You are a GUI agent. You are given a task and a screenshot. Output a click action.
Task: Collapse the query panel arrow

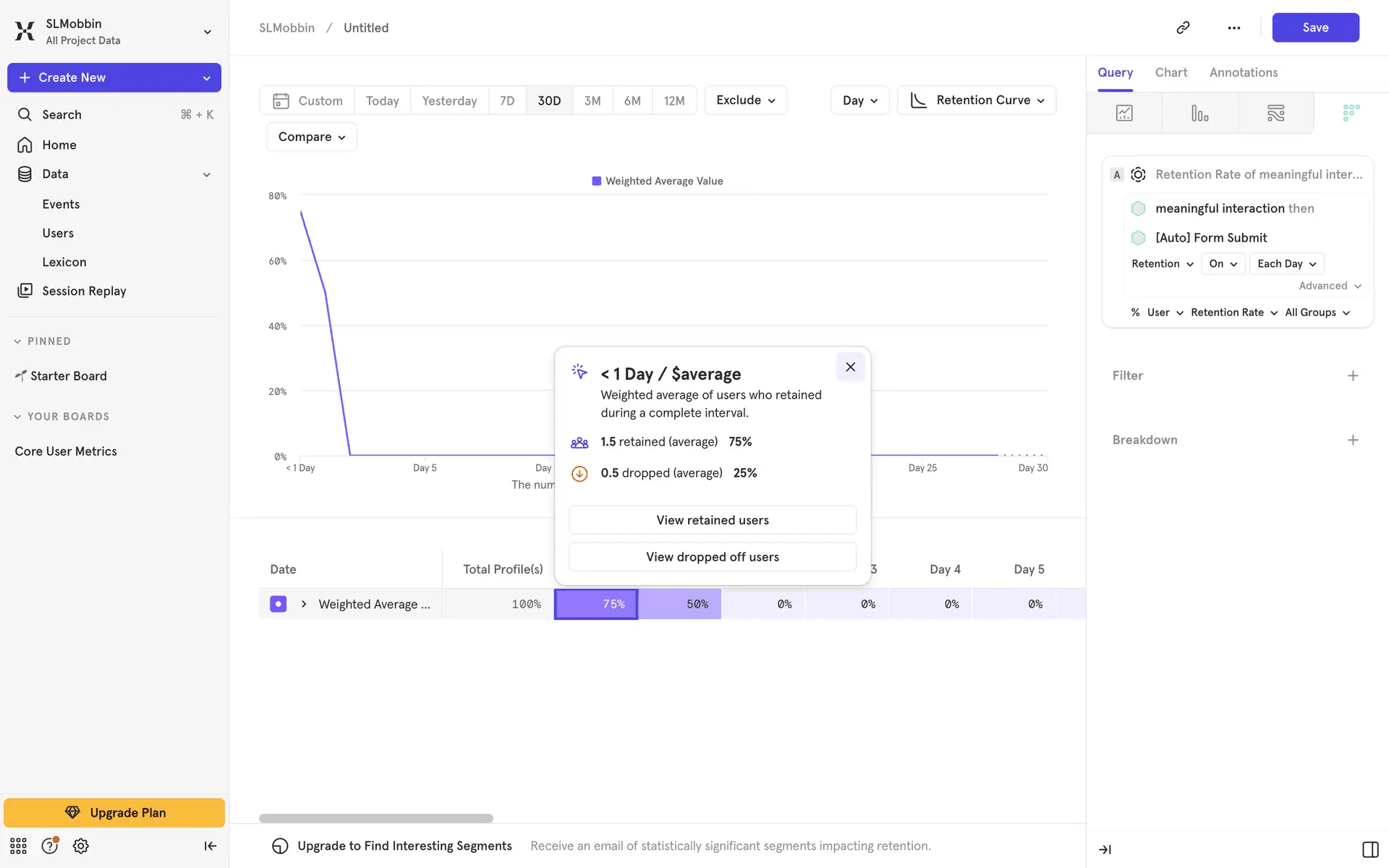1105,849
